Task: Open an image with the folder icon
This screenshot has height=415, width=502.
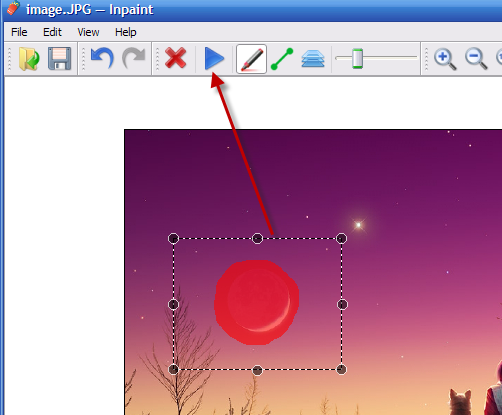Action: coord(29,59)
